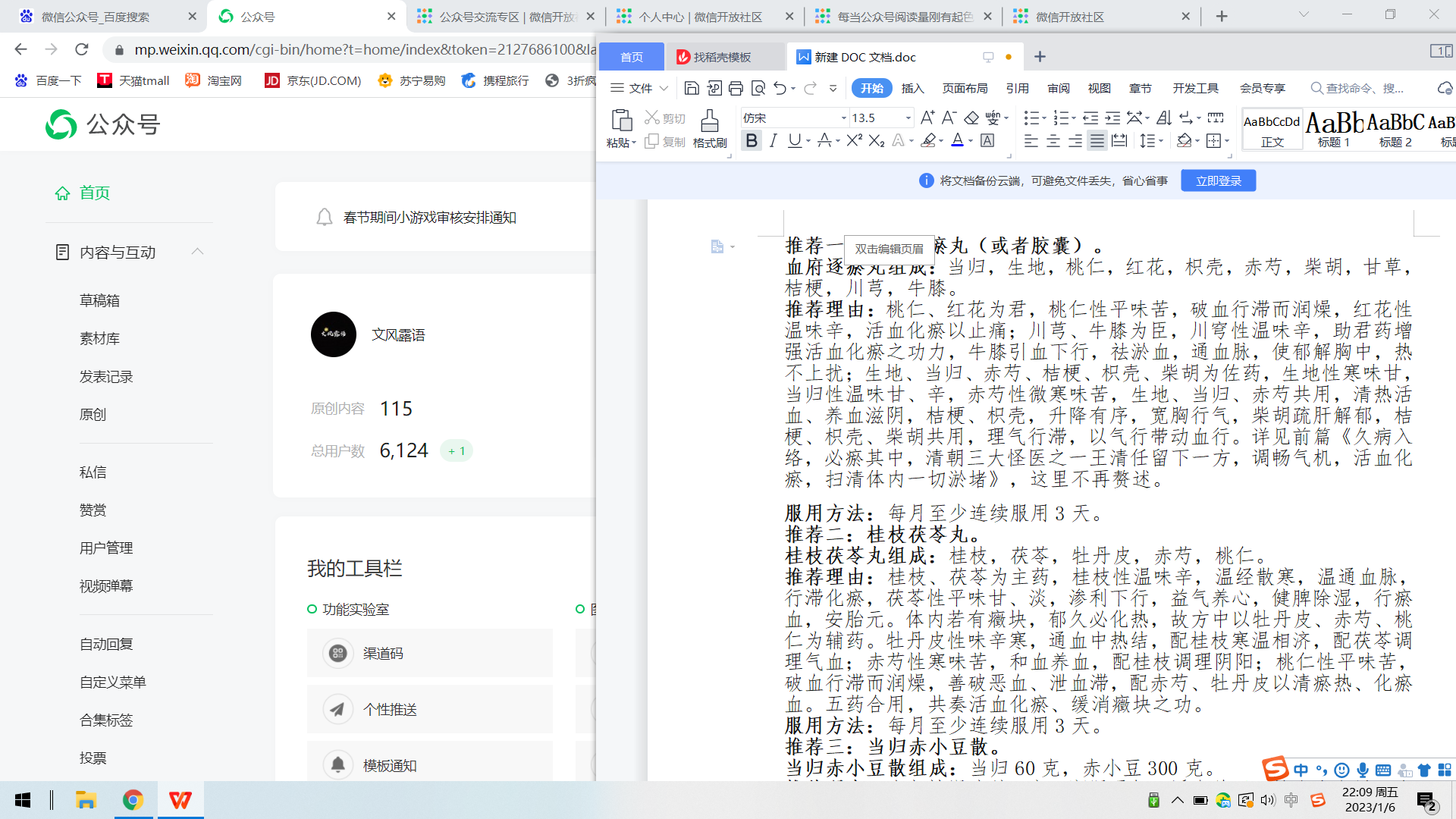The height and width of the screenshot is (819, 1456).
Task: Toggle justified text alignment
Action: 1097,141
